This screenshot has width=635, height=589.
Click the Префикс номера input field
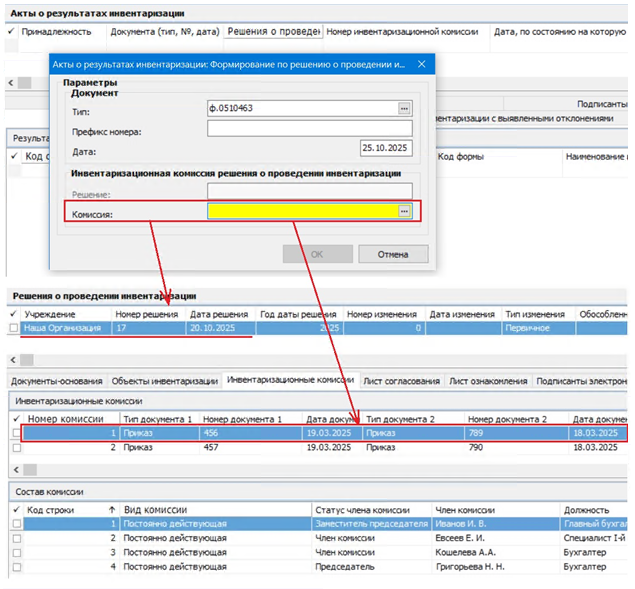(x=309, y=128)
